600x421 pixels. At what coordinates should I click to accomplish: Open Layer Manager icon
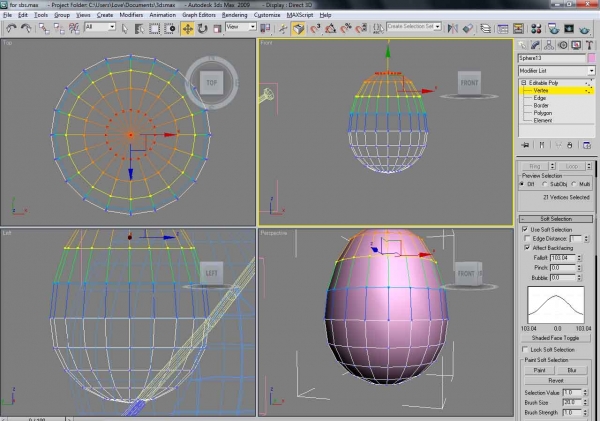click(486, 29)
